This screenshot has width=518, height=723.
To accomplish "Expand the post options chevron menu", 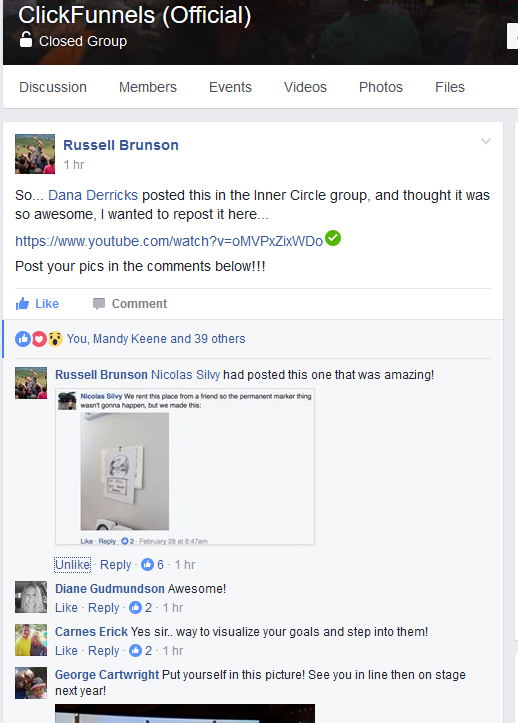I will click(486, 141).
